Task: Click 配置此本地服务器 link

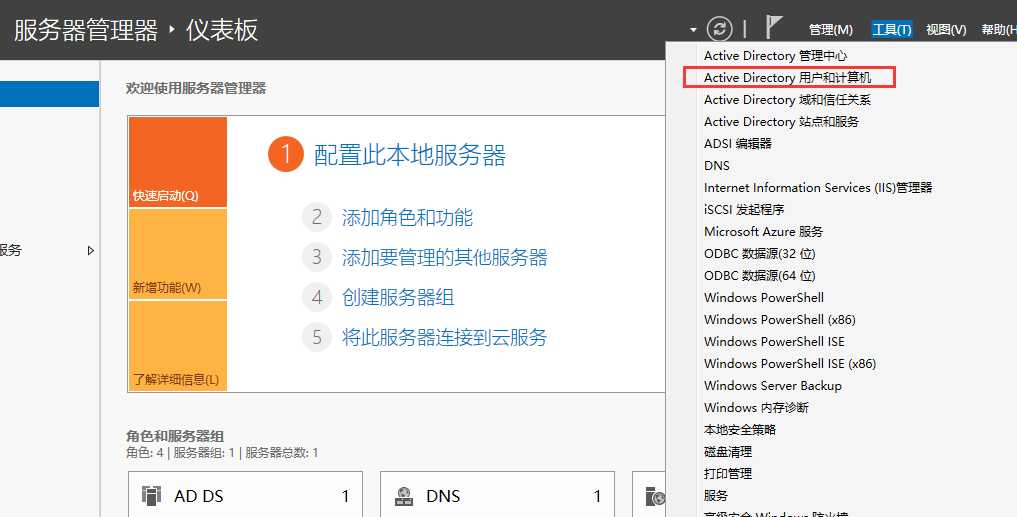Action: [410, 155]
